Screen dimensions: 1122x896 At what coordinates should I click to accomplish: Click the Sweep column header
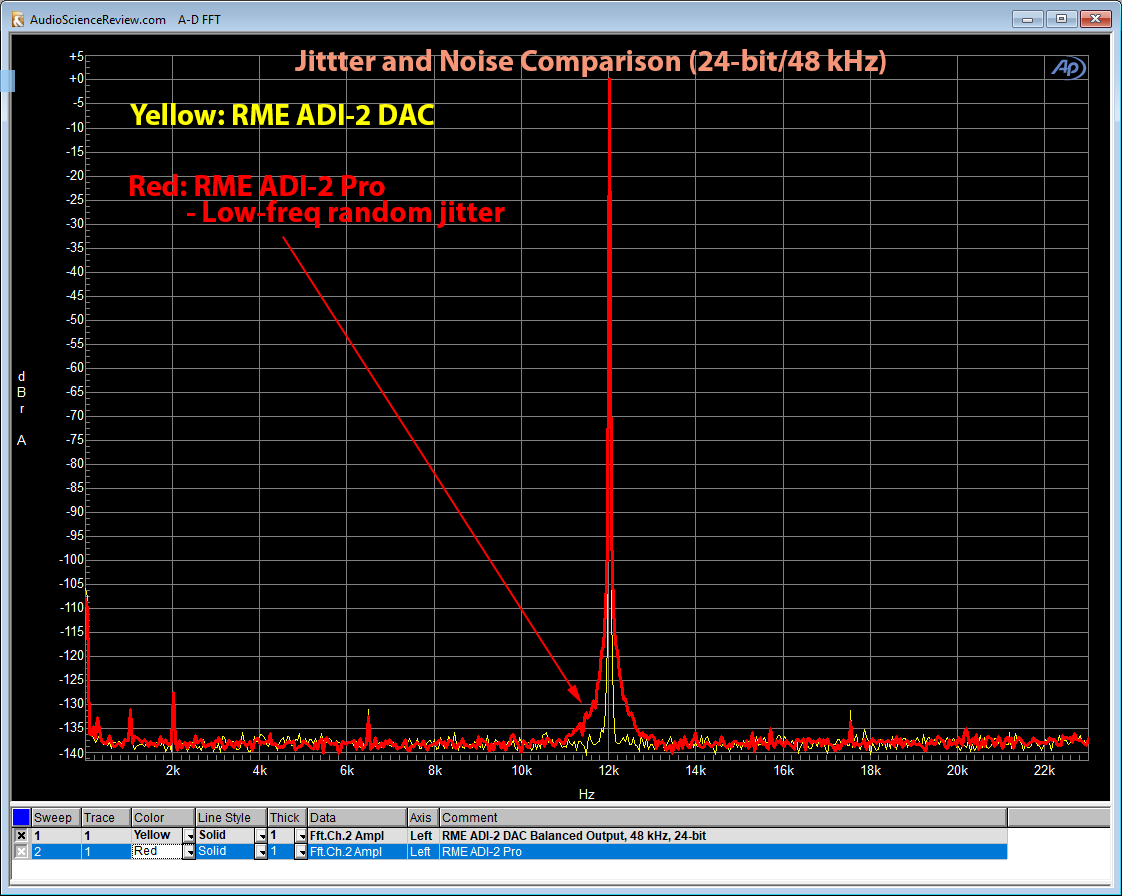[x=56, y=817]
